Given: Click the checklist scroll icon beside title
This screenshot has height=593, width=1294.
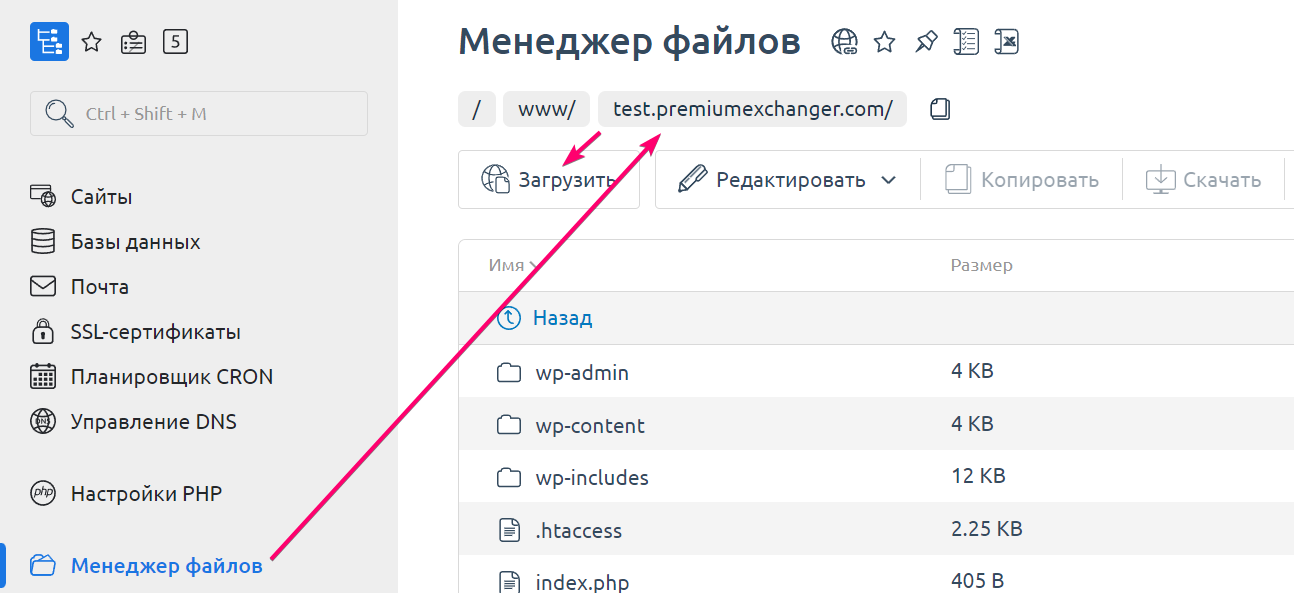Looking at the screenshot, I should pos(966,42).
